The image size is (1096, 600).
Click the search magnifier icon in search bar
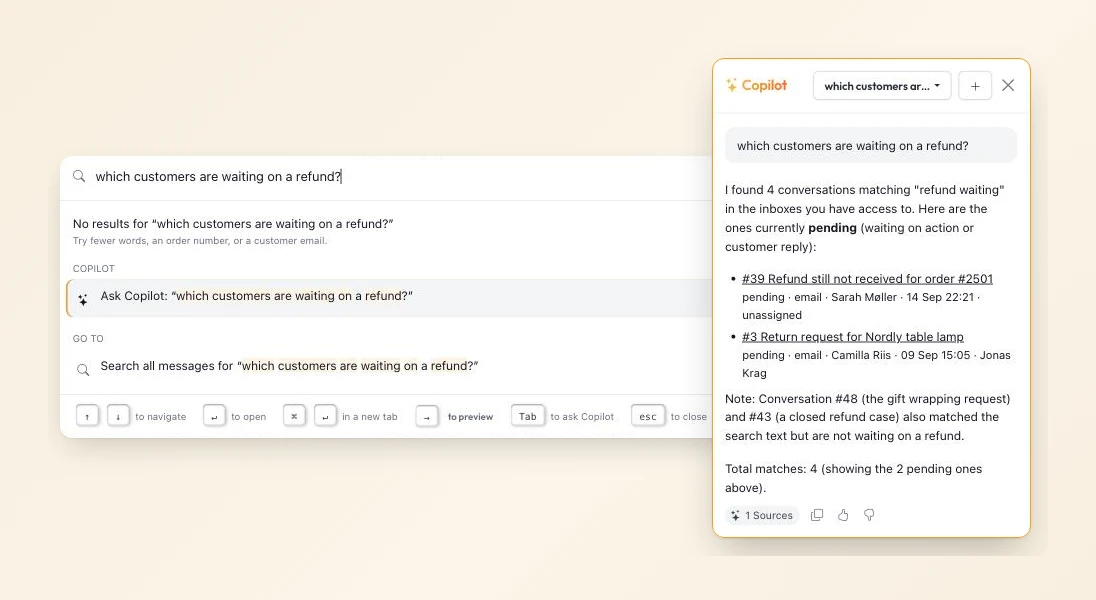coord(79,176)
